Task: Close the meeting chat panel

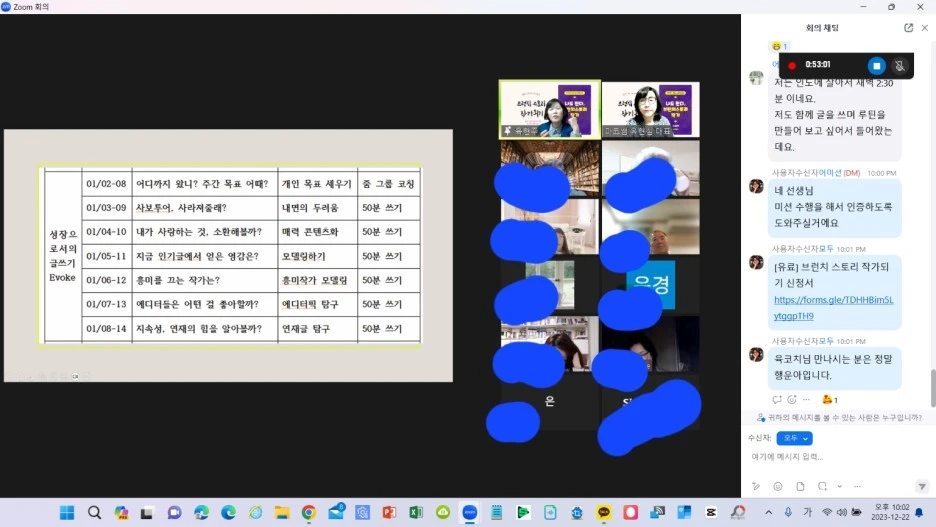Action: [925, 27]
